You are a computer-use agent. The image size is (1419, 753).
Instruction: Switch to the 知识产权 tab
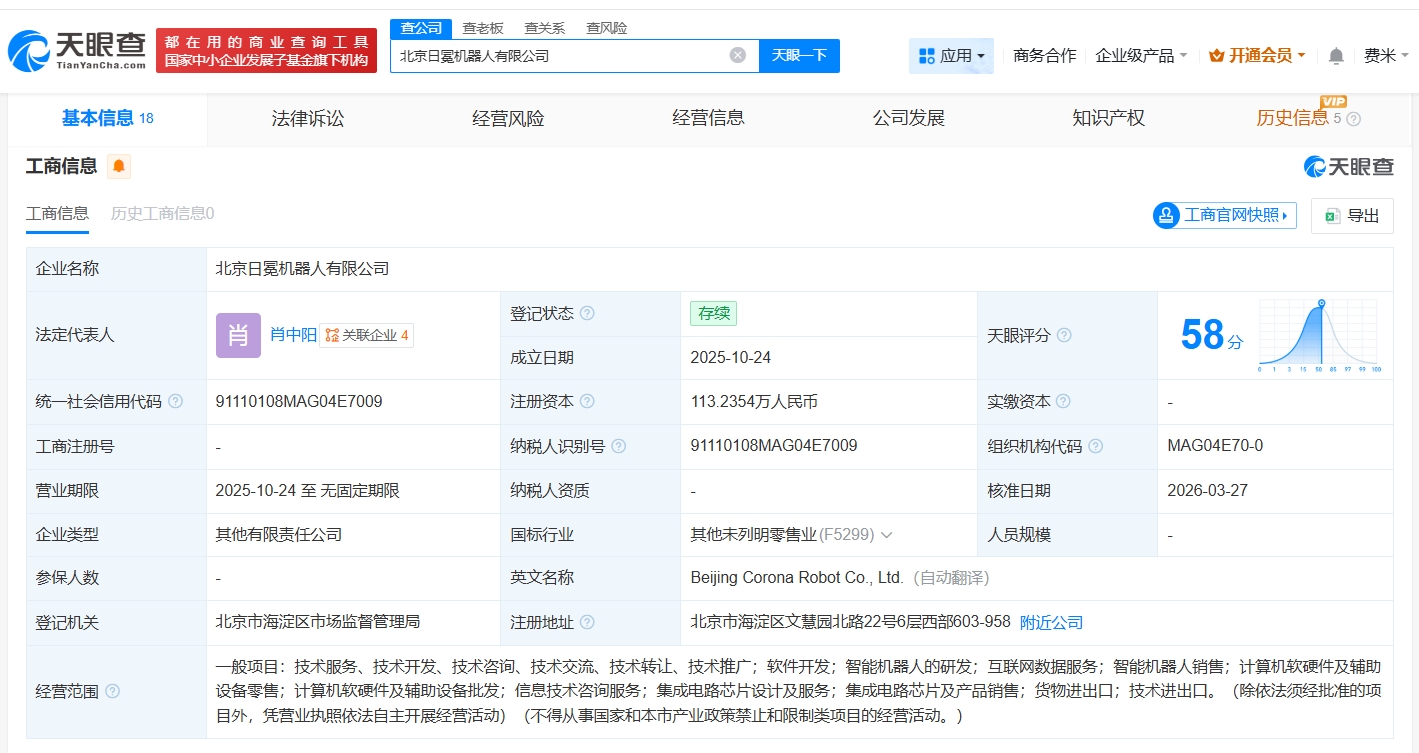[1108, 119]
